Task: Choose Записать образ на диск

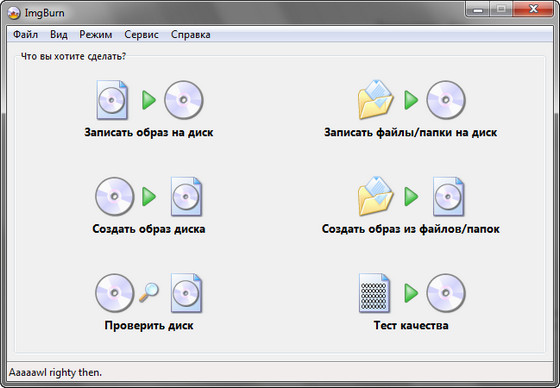Action: tap(149, 133)
